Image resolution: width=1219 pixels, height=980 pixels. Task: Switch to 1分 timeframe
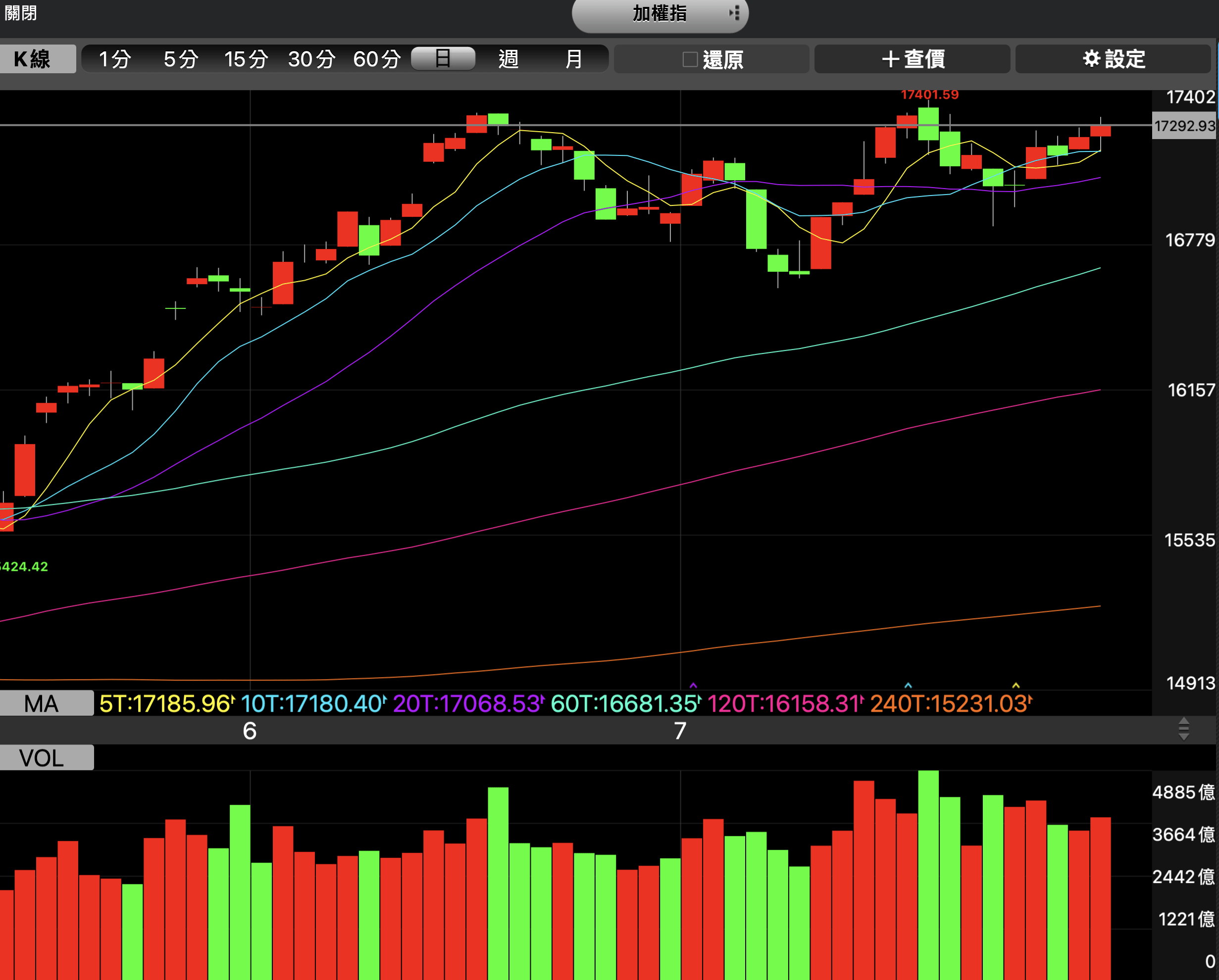click(115, 59)
